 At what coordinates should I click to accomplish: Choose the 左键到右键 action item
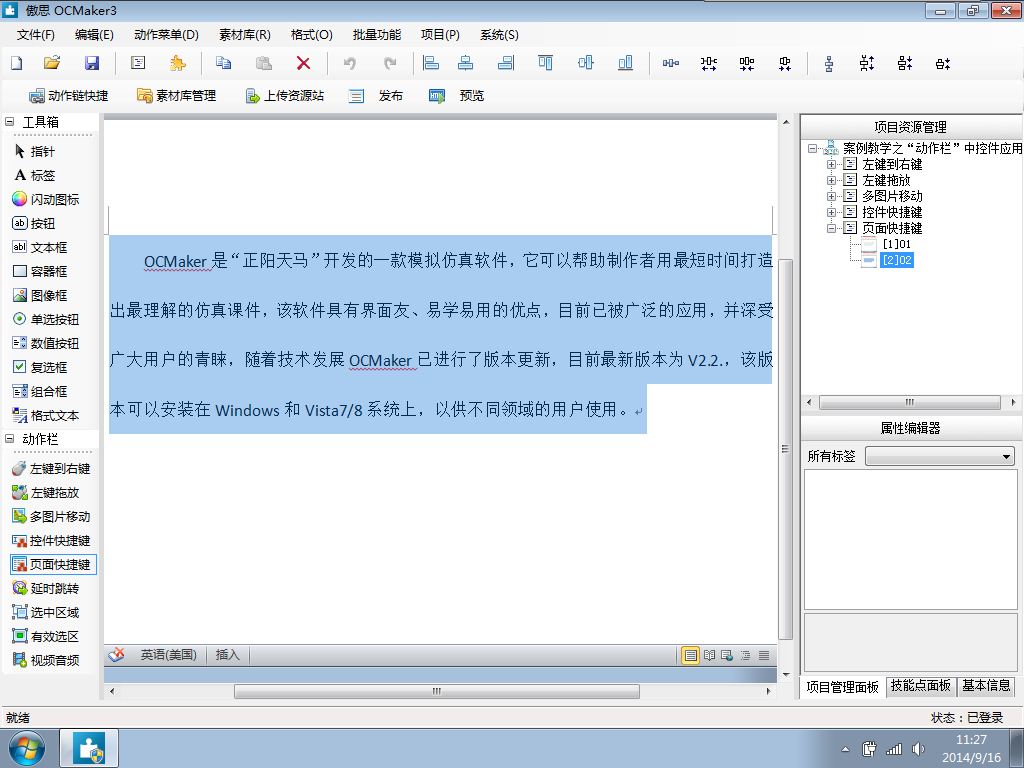click(x=51, y=468)
